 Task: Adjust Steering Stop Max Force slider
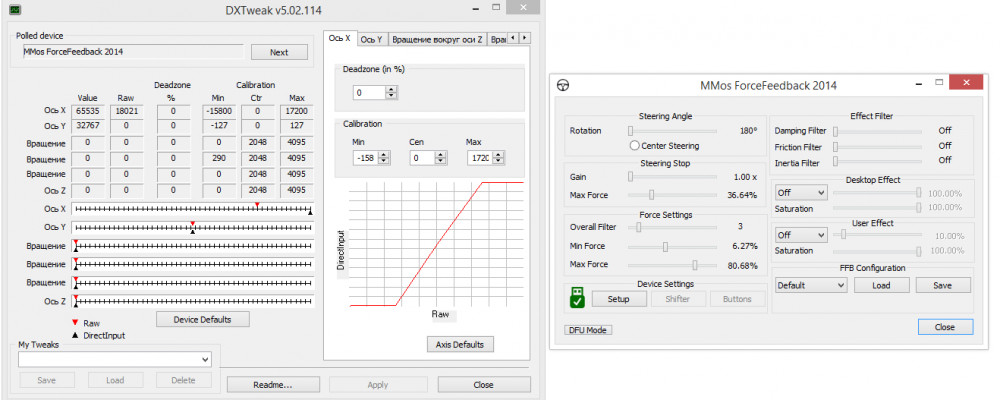click(x=672, y=195)
